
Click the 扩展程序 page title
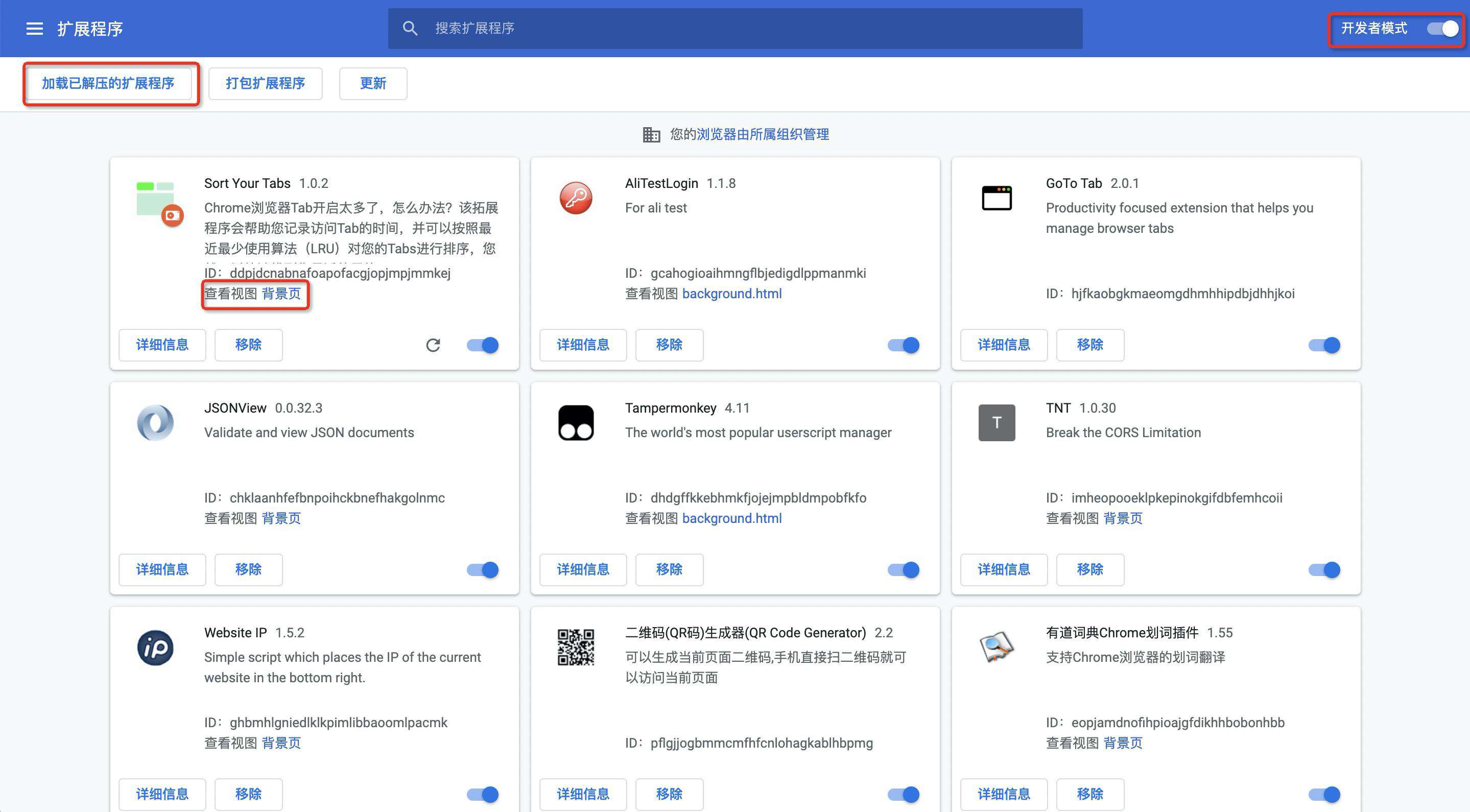(90, 29)
